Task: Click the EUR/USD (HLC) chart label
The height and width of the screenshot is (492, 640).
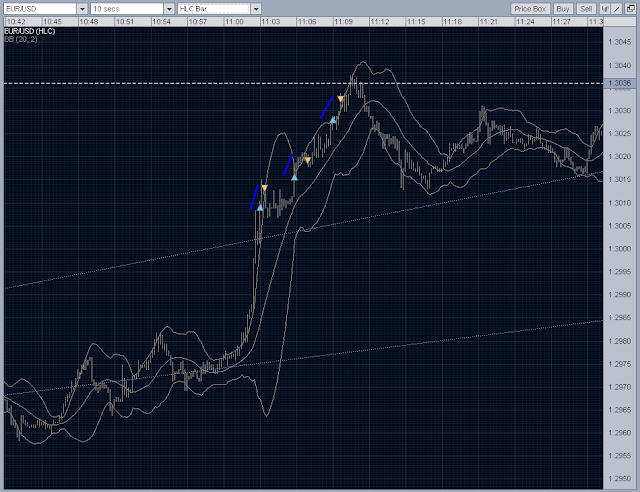Action: tap(30, 31)
